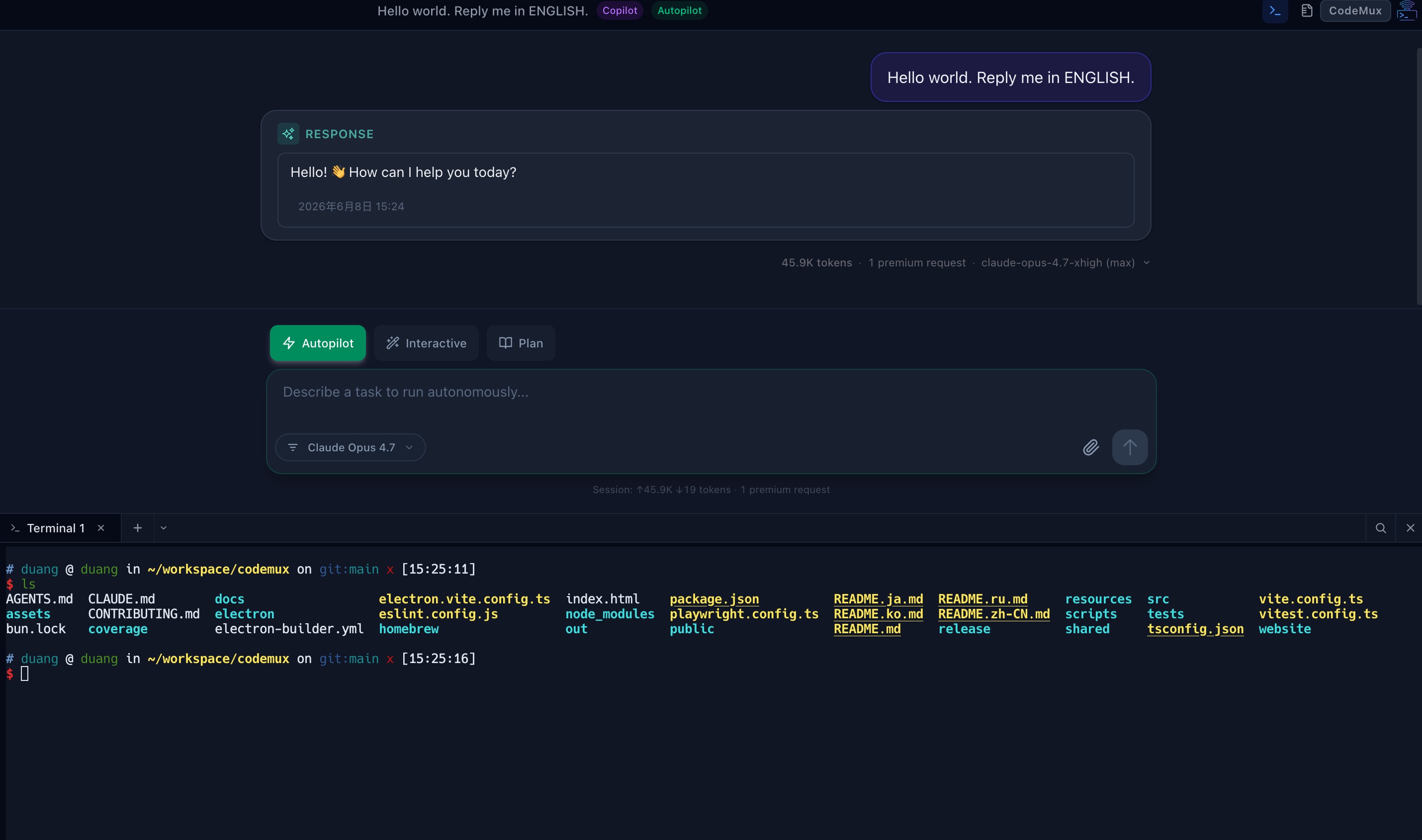Click the 'ls' command in terminal
This screenshot has width=1422, height=840.
click(x=28, y=584)
